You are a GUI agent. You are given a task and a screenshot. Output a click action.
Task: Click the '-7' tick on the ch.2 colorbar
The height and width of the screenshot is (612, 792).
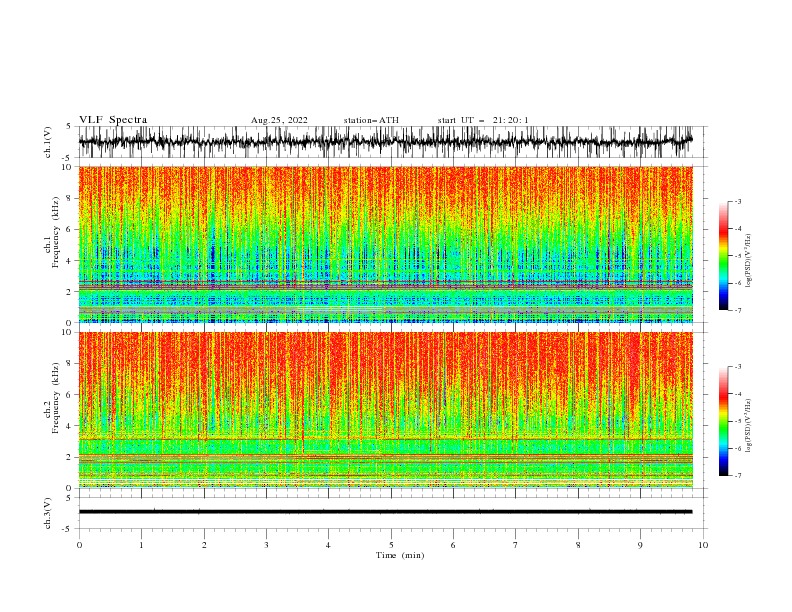(x=737, y=475)
